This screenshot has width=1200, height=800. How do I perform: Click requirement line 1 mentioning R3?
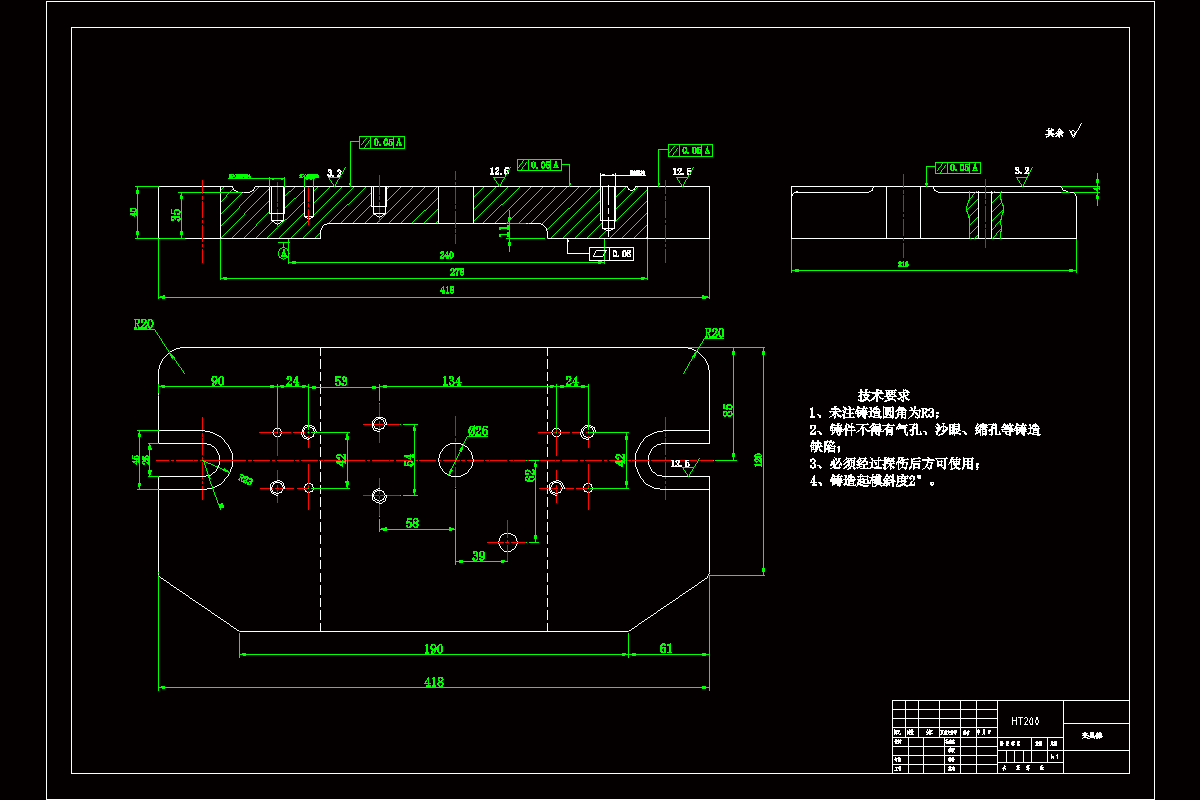coord(875,413)
